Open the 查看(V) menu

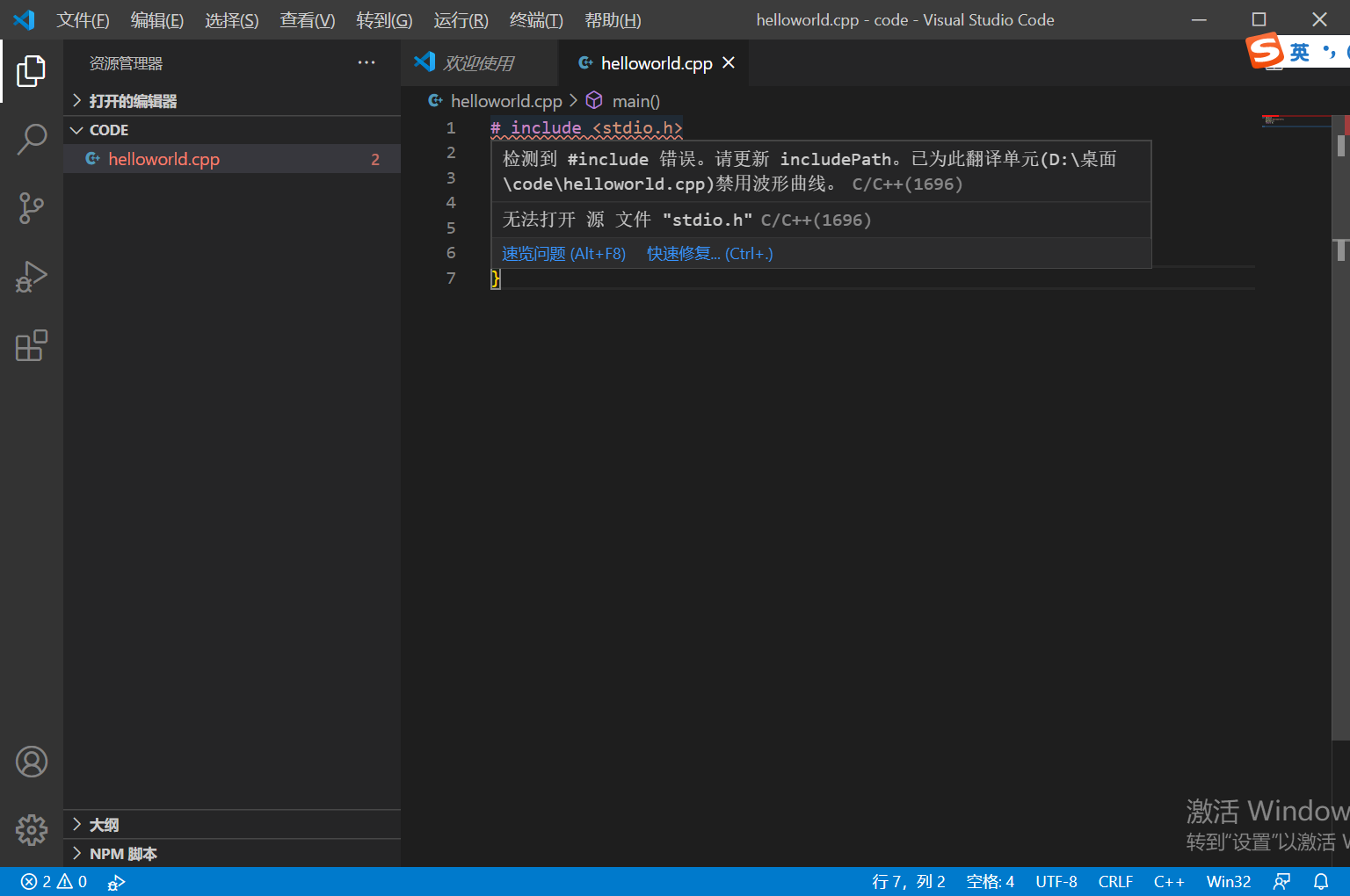[x=308, y=20]
